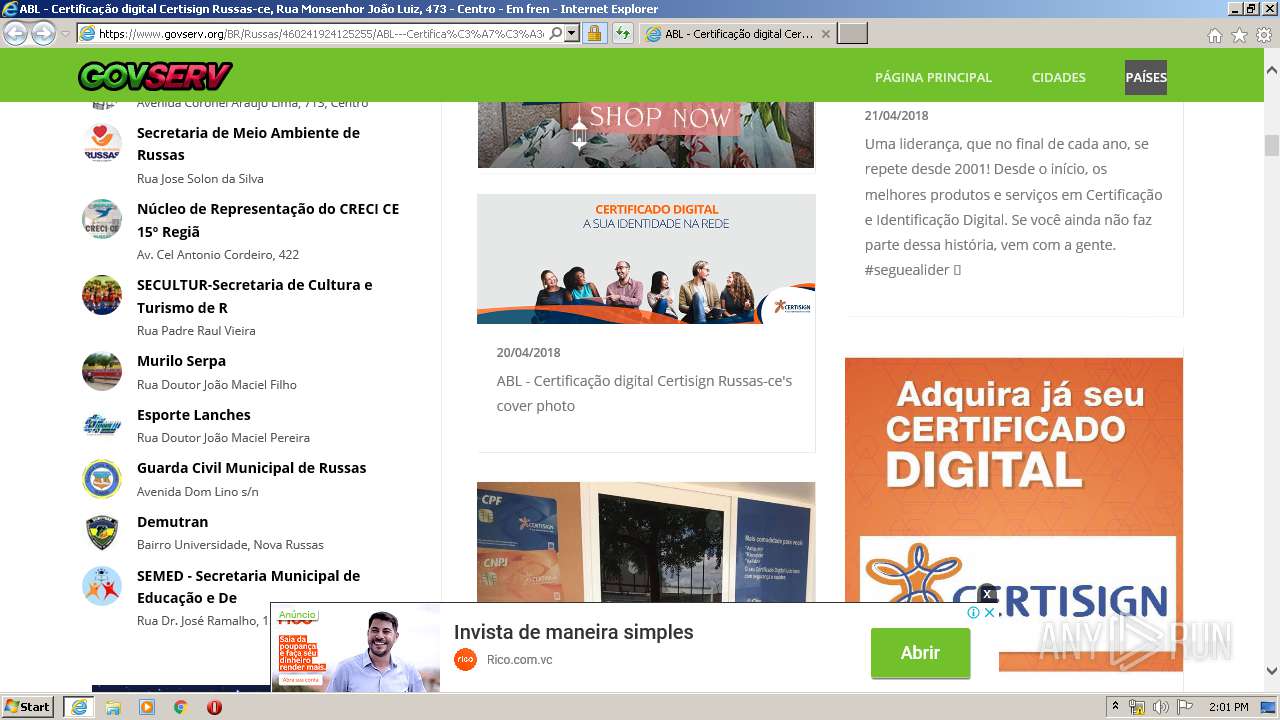Image resolution: width=1280 pixels, height=720 pixels.
Task: Open the Favorites star icon
Action: [1239, 35]
